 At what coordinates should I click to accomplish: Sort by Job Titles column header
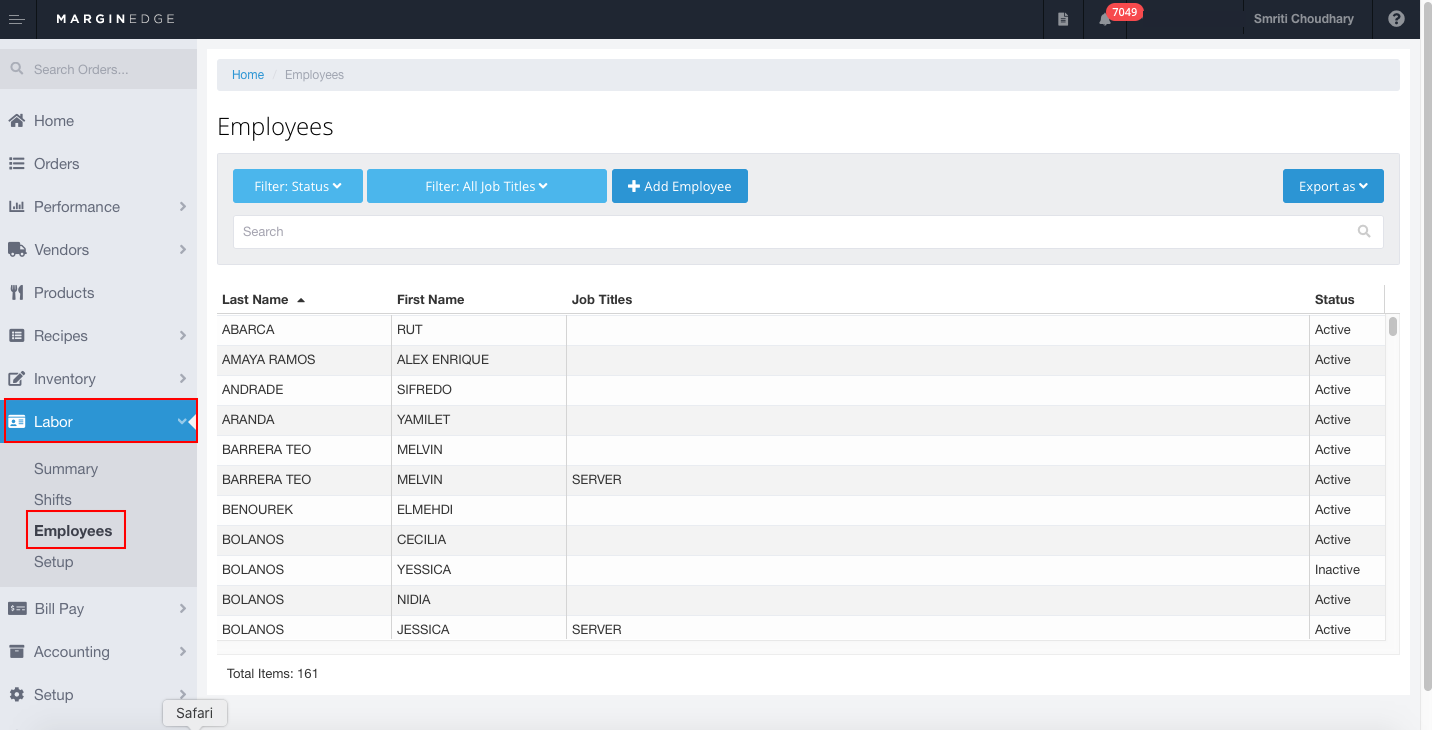602,300
